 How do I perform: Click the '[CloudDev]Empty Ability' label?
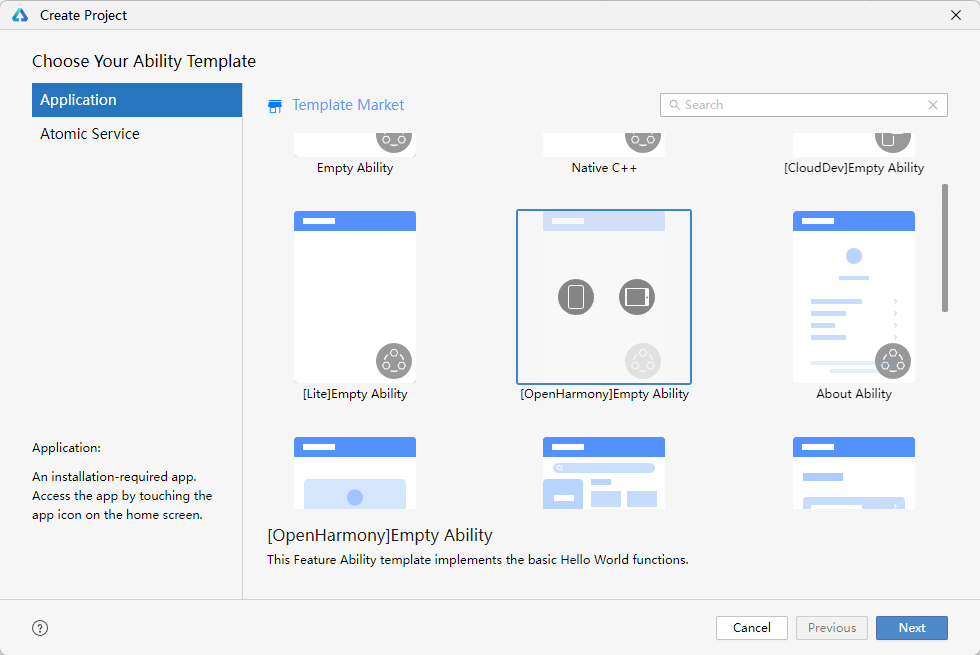(x=854, y=168)
